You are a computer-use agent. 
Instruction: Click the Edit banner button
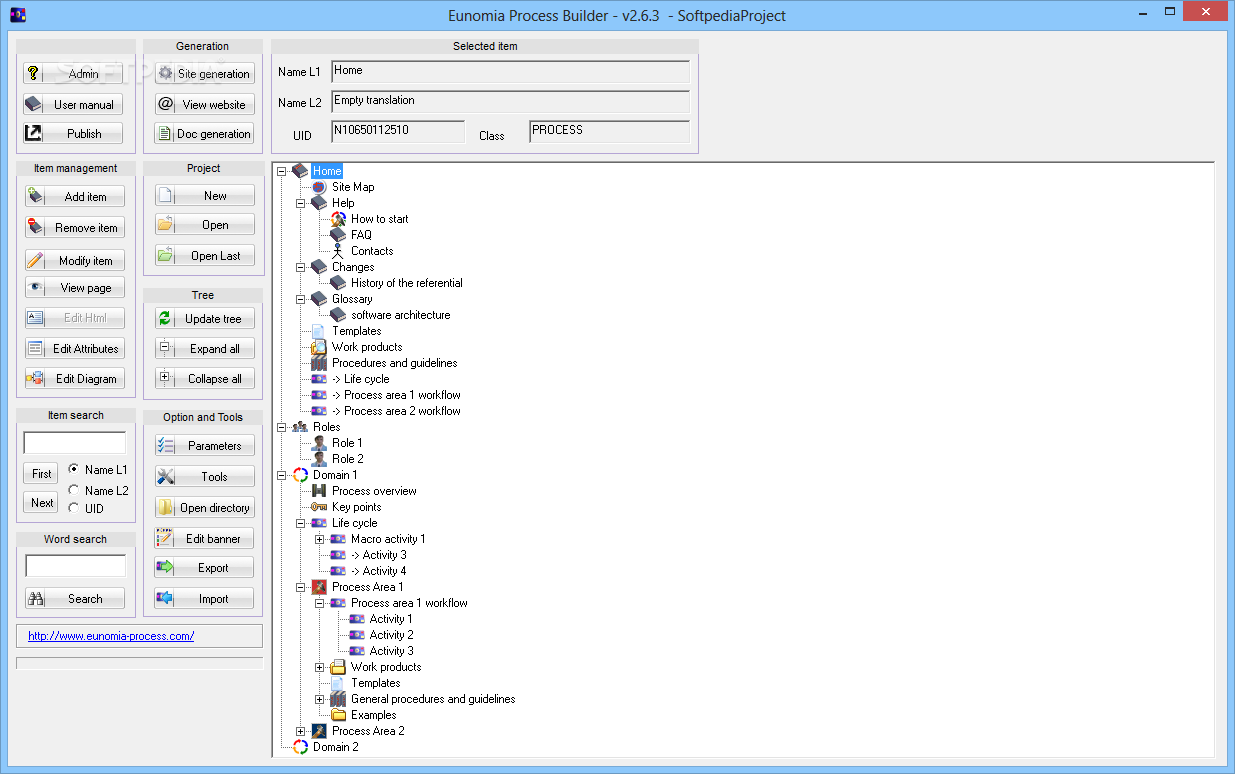pyautogui.click(x=204, y=538)
